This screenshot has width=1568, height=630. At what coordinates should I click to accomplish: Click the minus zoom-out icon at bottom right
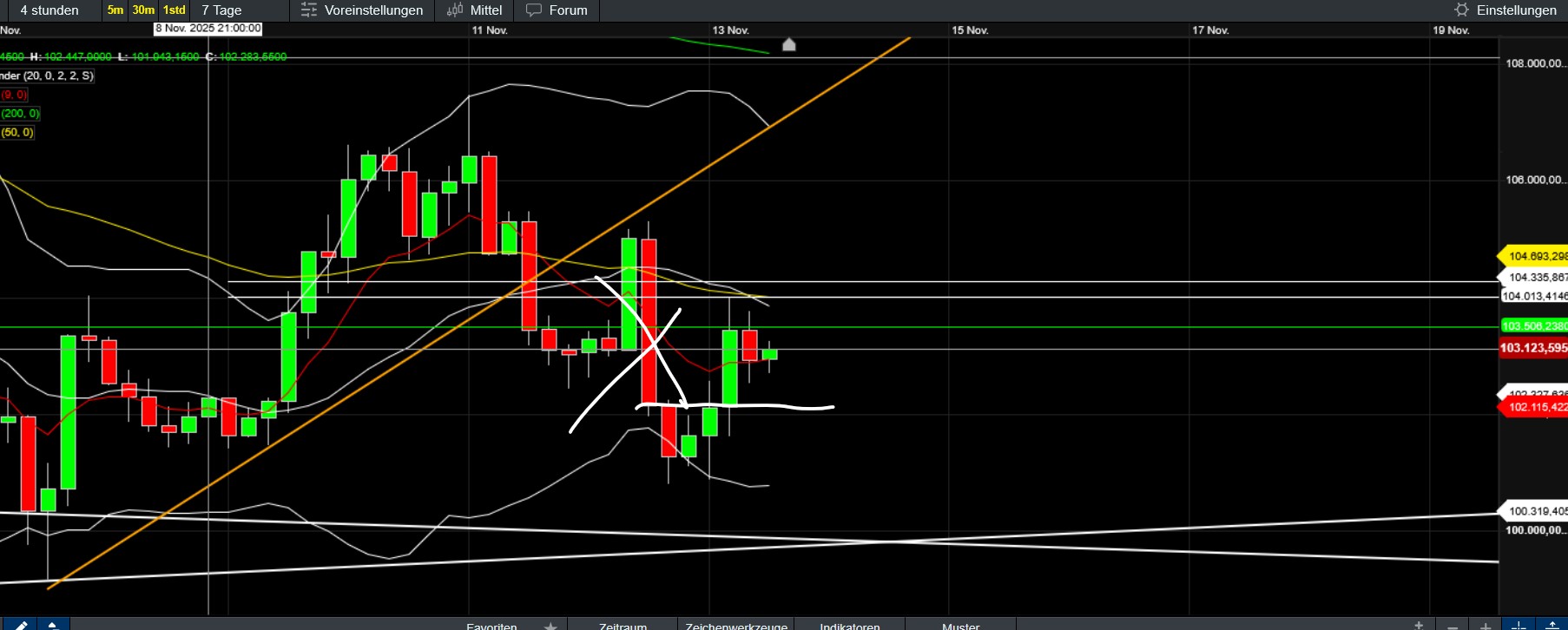1453,625
